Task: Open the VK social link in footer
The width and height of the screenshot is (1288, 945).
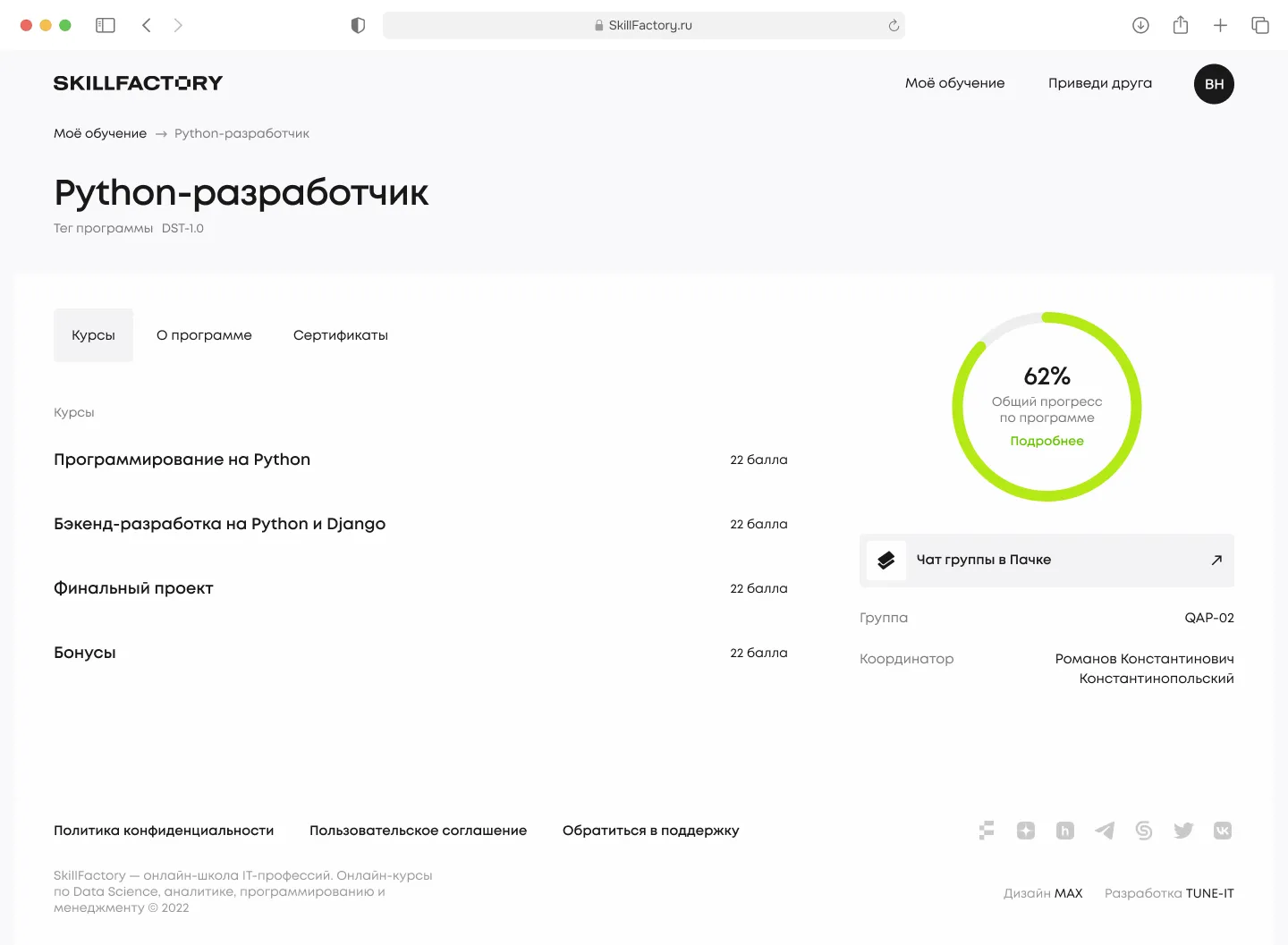Action: [x=1223, y=831]
